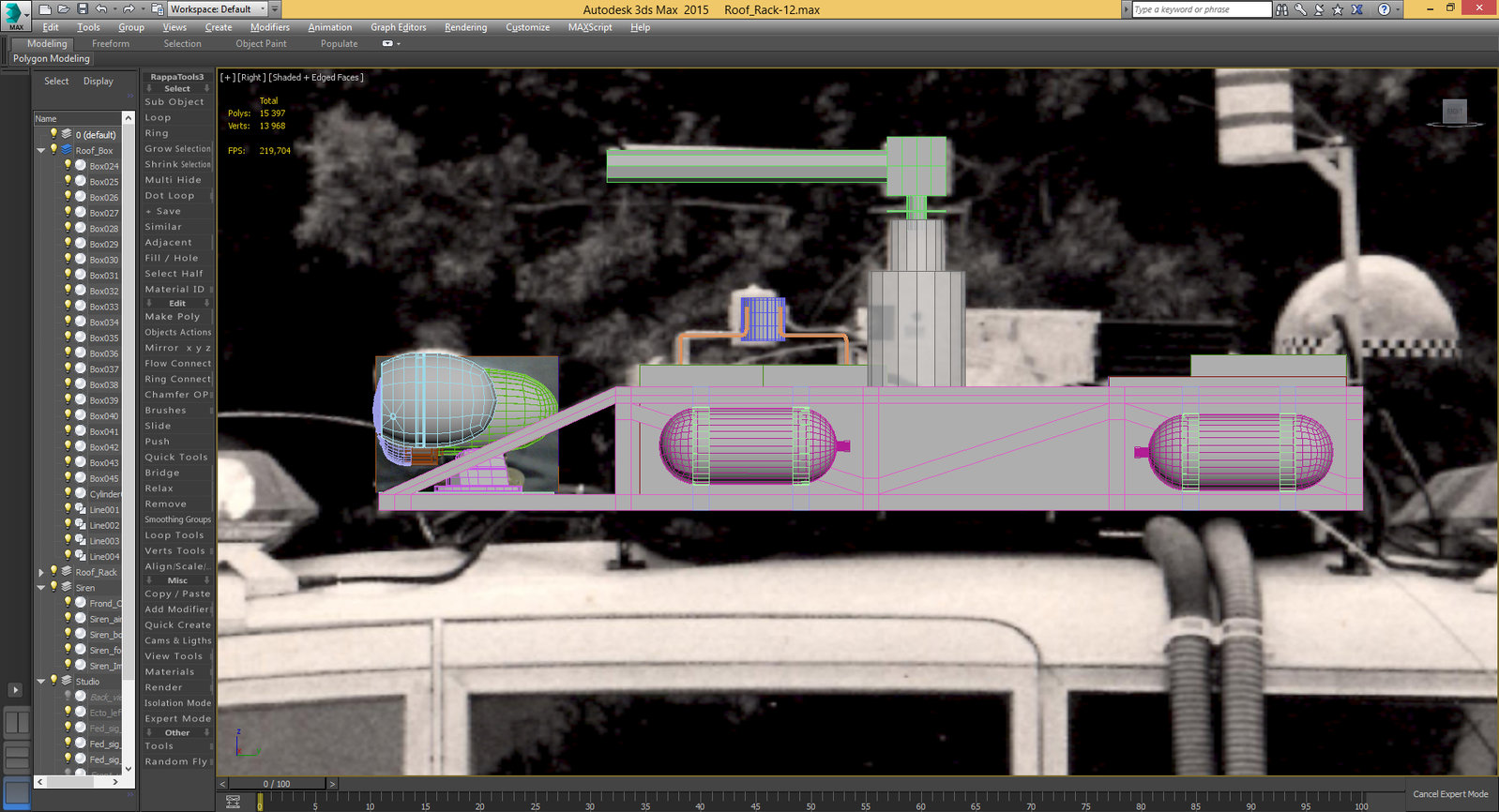The height and width of the screenshot is (812, 1499).
Task: Click the star Favorites icon
Action: coord(1338,9)
